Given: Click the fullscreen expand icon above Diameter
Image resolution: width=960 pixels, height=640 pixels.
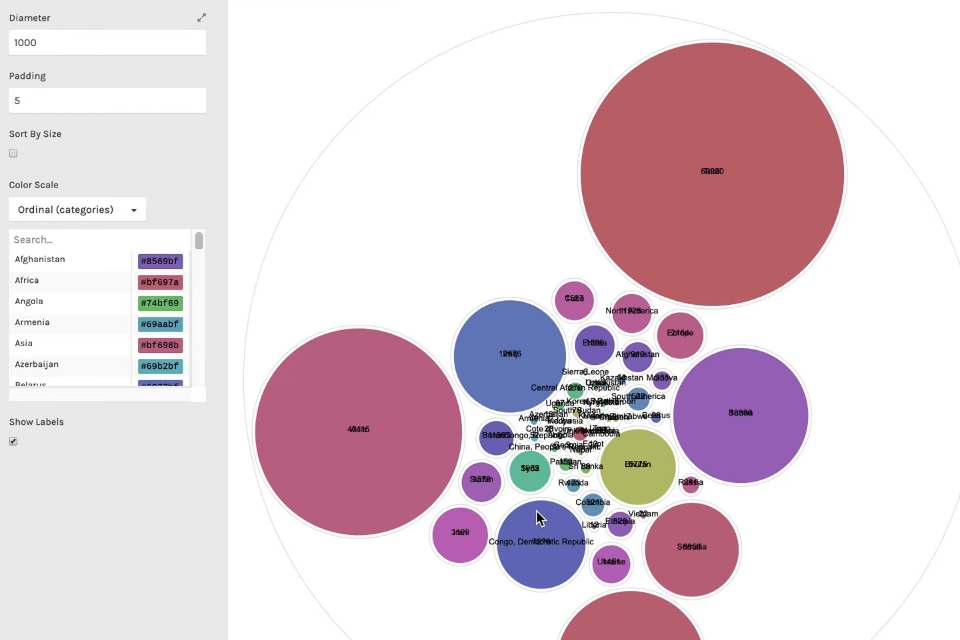Looking at the screenshot, I should point(201,17).
